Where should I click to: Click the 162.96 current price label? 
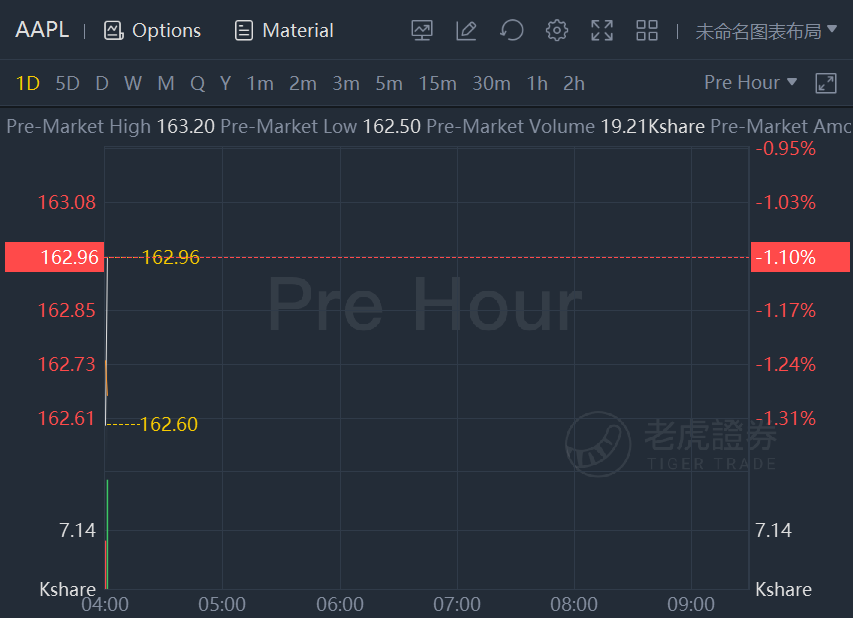[54, 257]
